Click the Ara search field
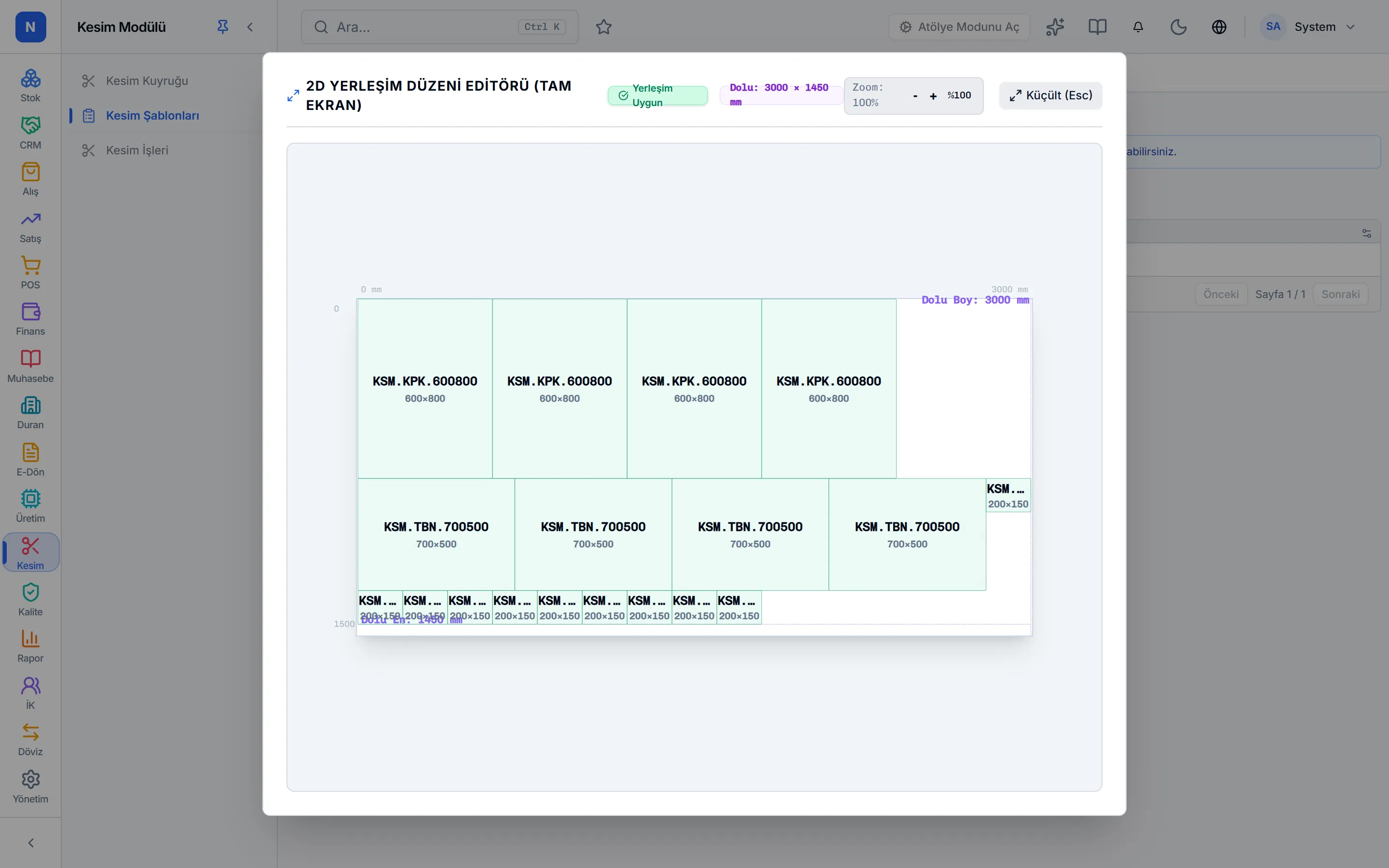This screenshot has width=1389, height=868. click(x=440, y=27)
